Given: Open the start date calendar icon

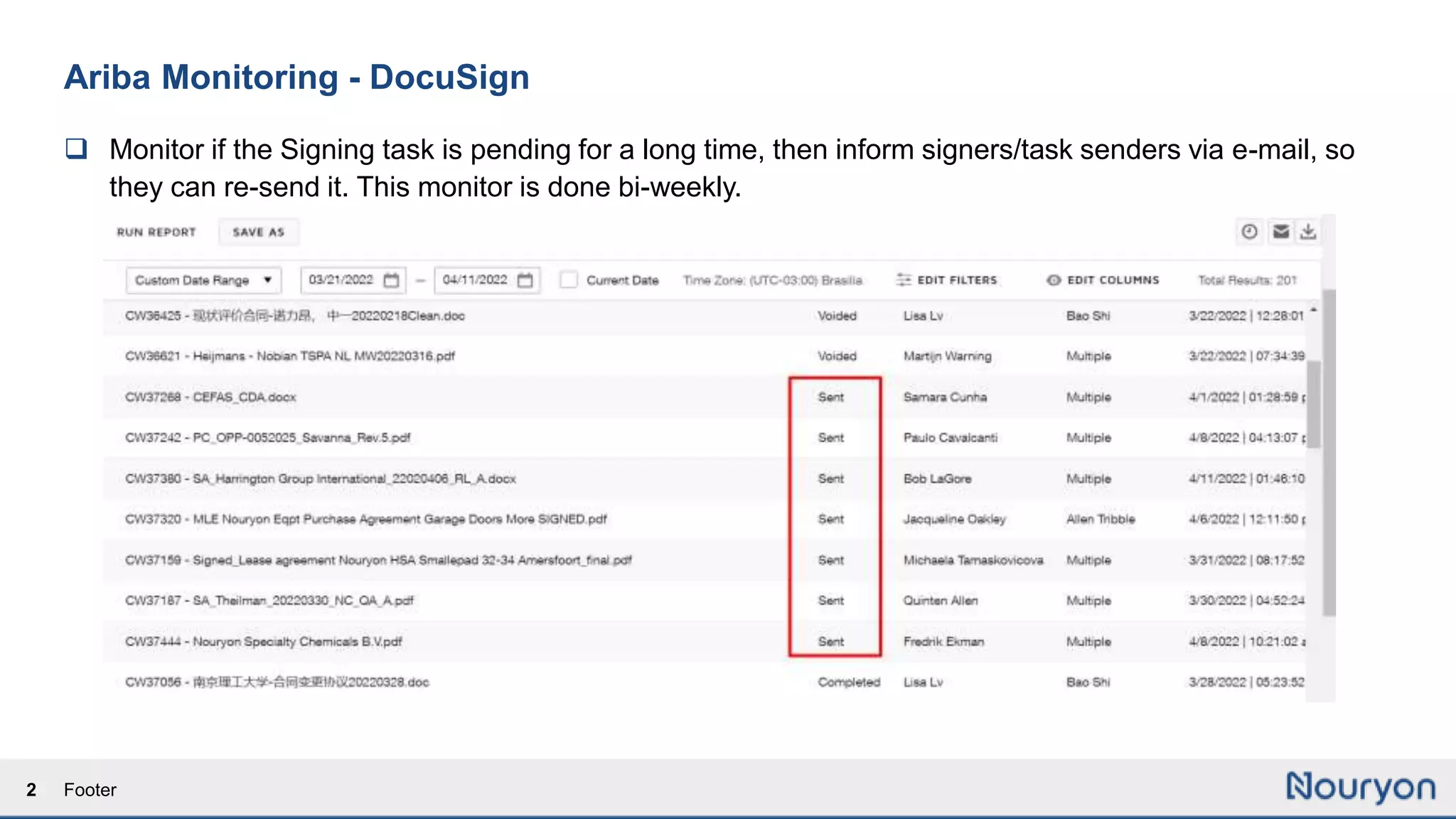Looking at the screenshot, I should point(391,280).
